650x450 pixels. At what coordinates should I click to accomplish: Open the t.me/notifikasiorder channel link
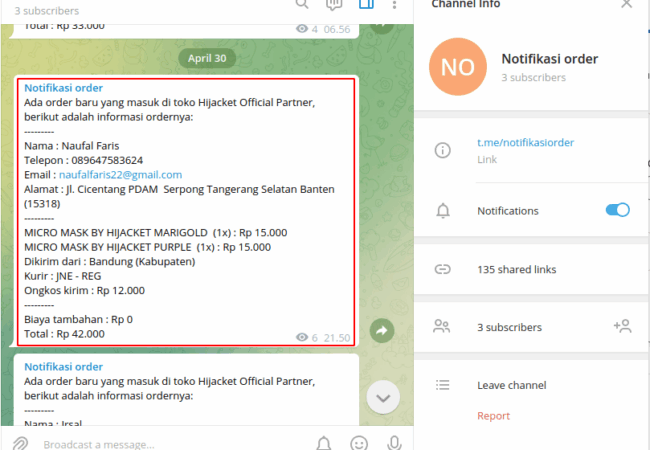tap(525, 143)
